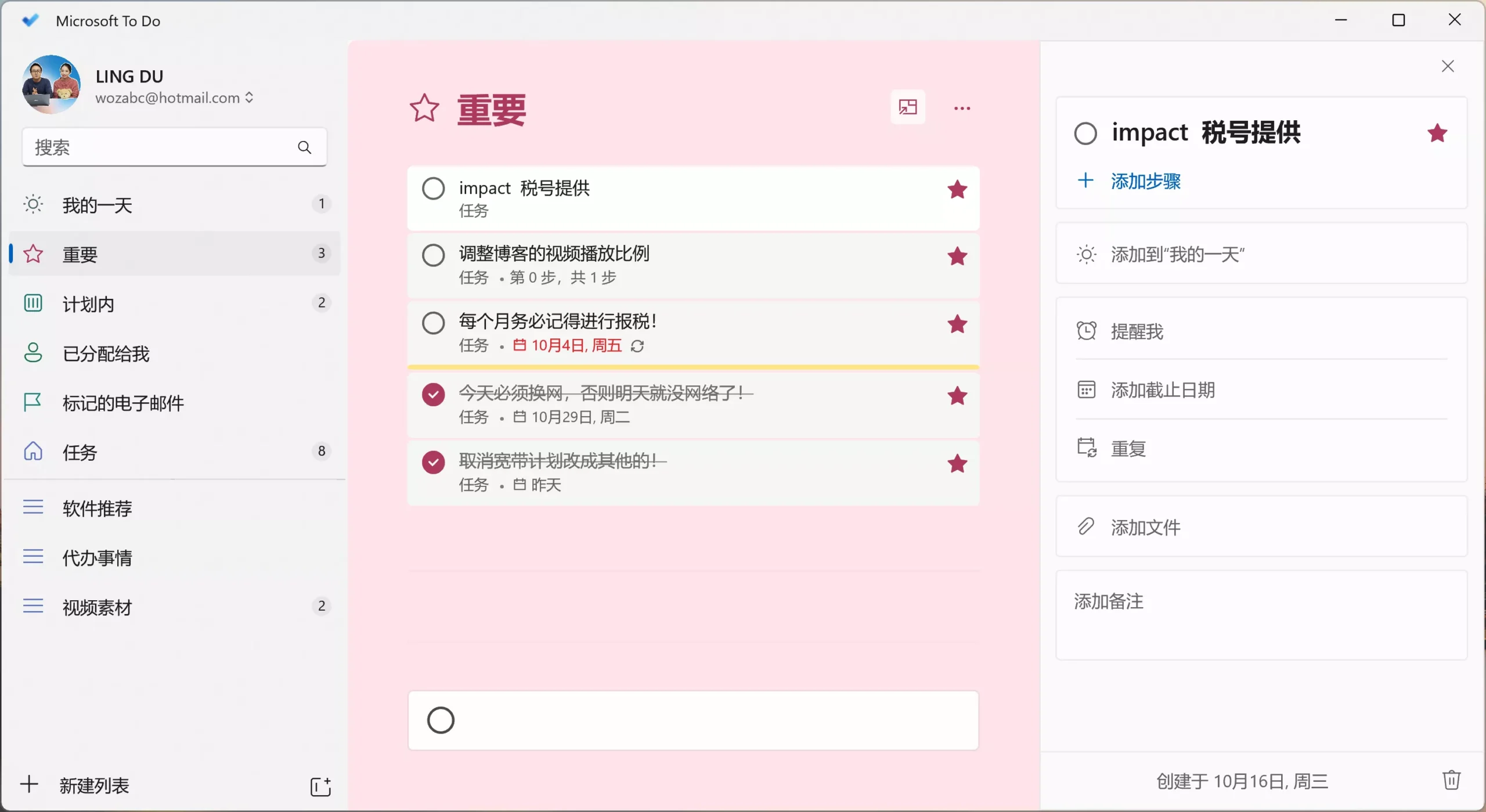Complete the 每个月务必记得进行报税 task
The image size is (1486, 812).
click(x=433, y=323)
